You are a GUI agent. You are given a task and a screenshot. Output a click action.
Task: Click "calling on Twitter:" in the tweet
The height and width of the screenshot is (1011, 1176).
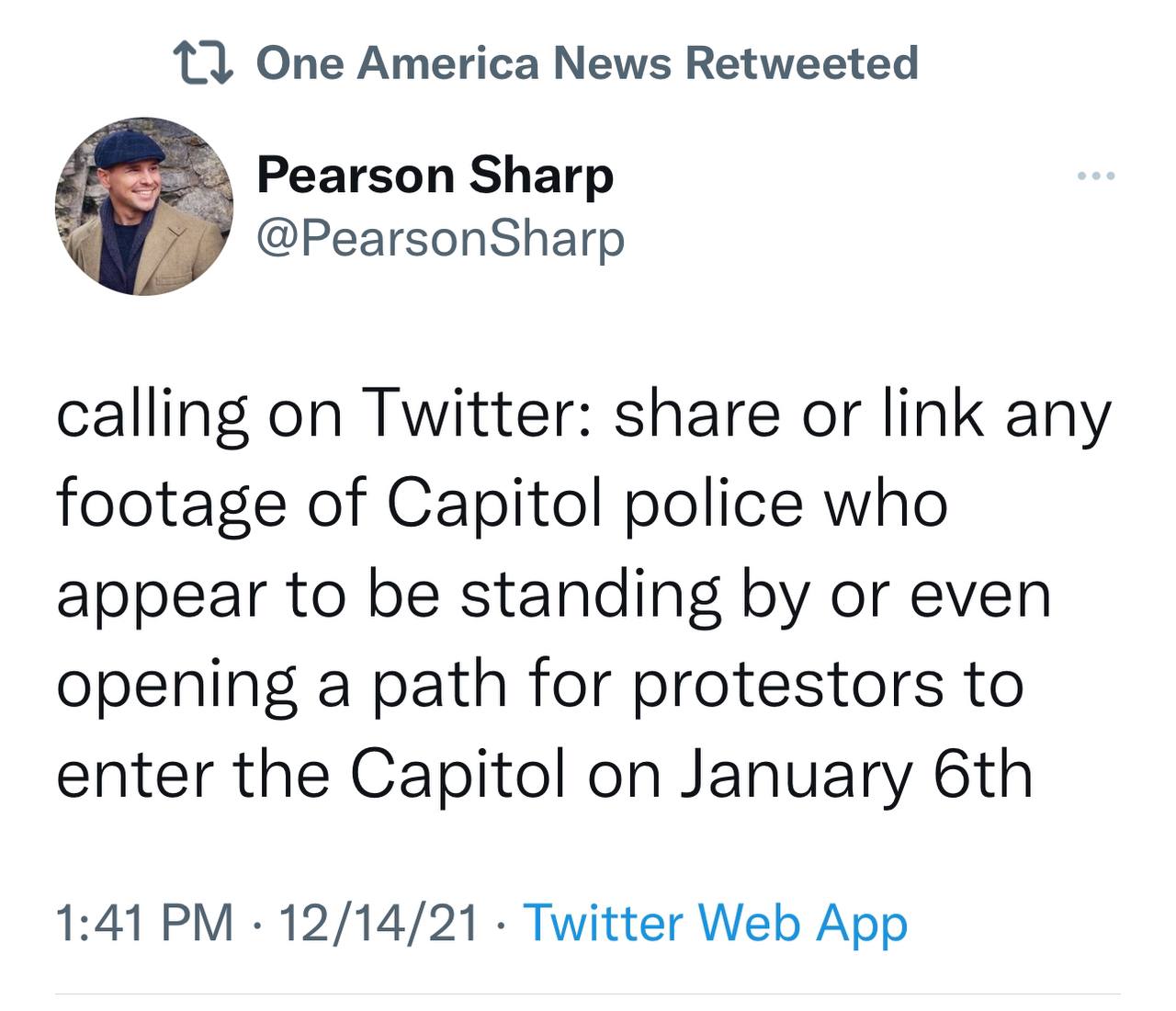[327, 414]
